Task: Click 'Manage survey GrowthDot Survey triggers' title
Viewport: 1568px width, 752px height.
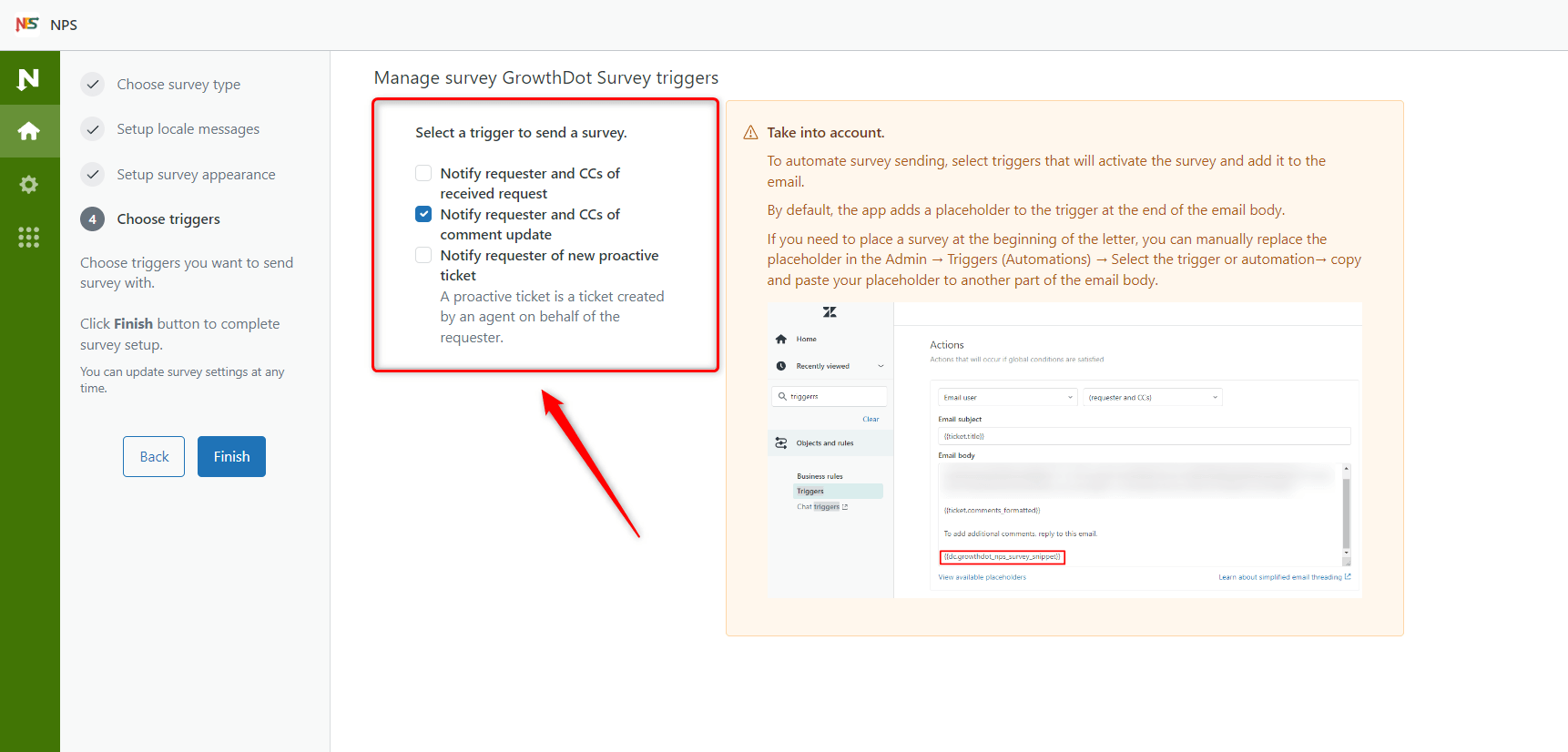Action: (546, 78)
